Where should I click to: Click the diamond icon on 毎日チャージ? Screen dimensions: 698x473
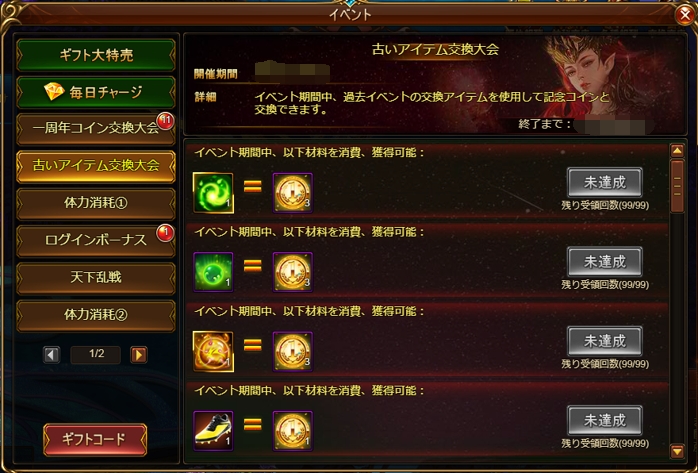[54, 92]
